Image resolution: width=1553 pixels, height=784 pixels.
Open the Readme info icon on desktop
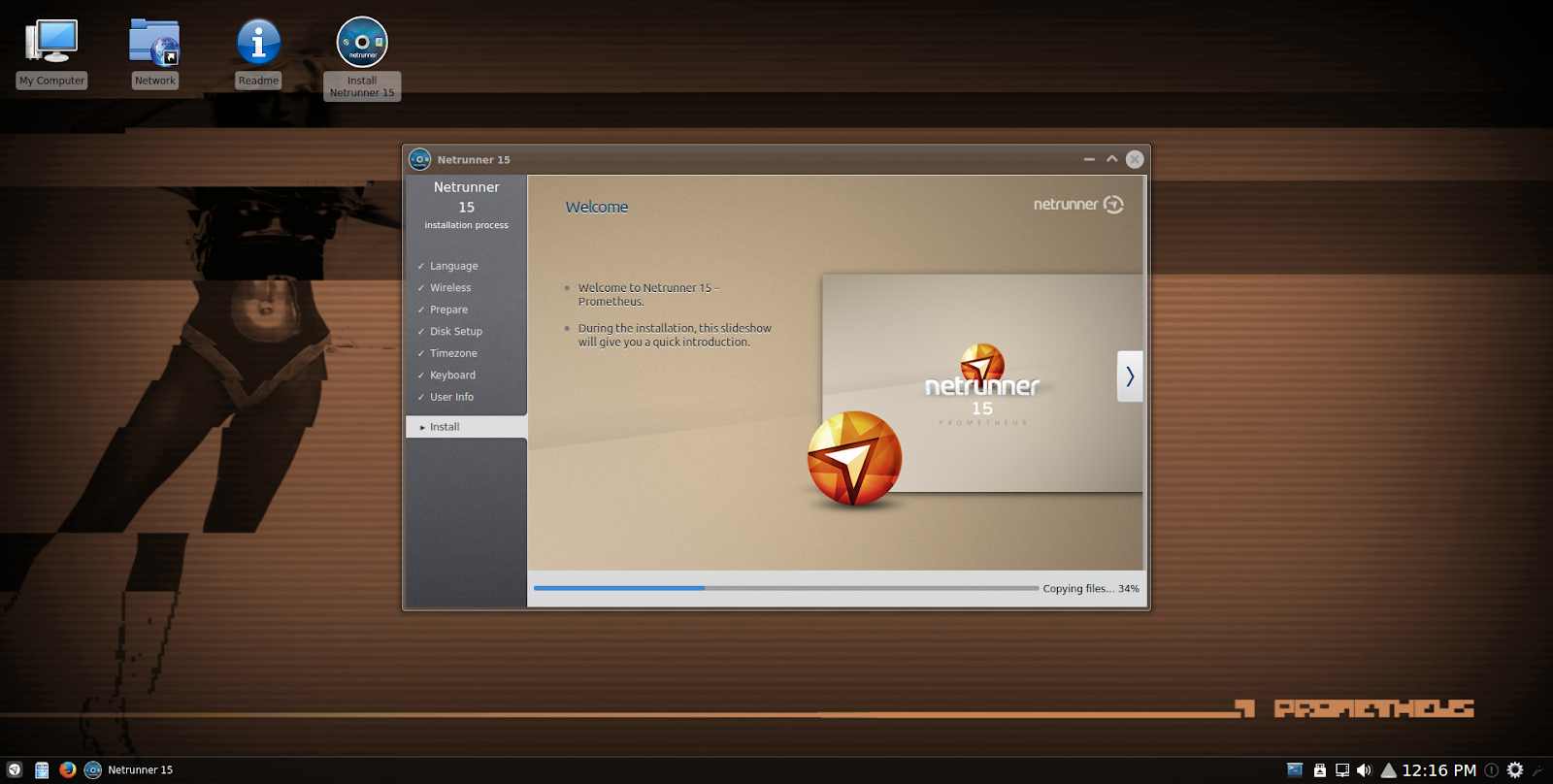(x=258, y=54)
